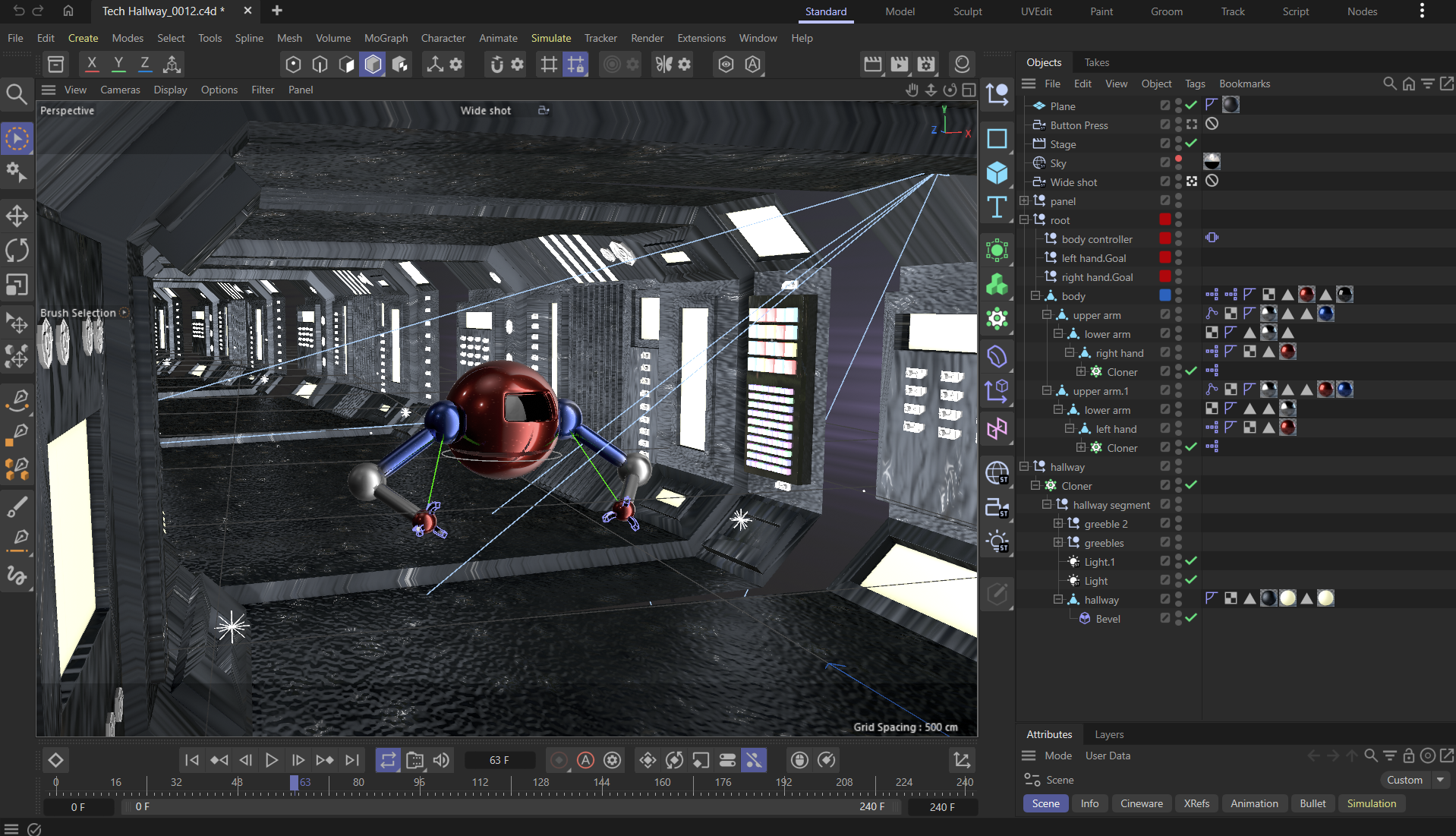Click Render View clapperboard icon
Viewport: 1456px width, 836px height.
(x=873, y=64)
